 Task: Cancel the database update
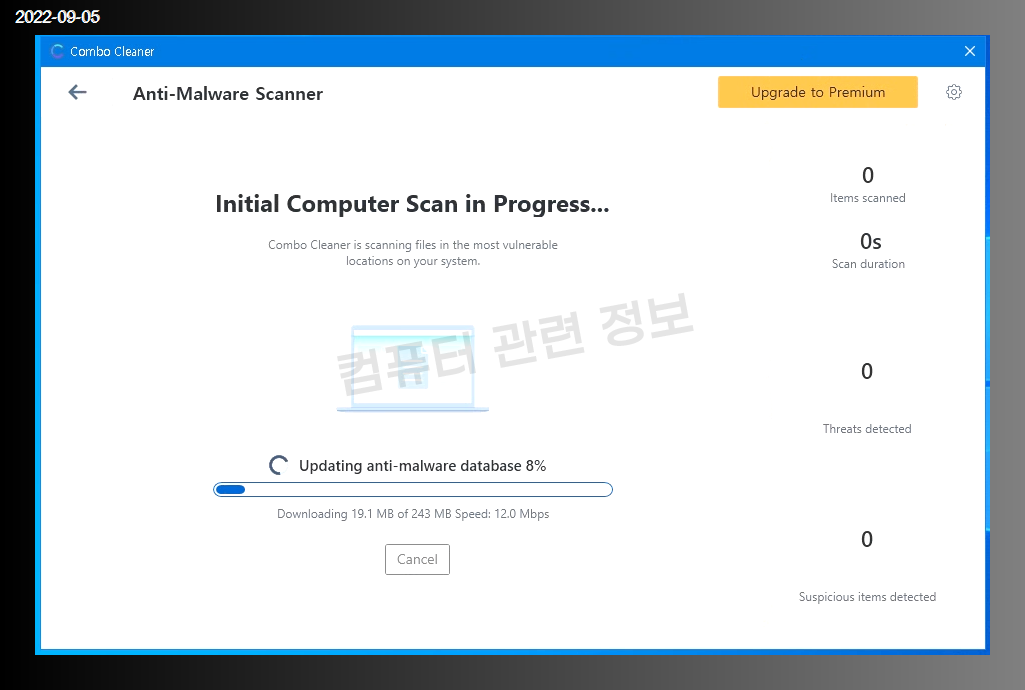click(417, 559)
